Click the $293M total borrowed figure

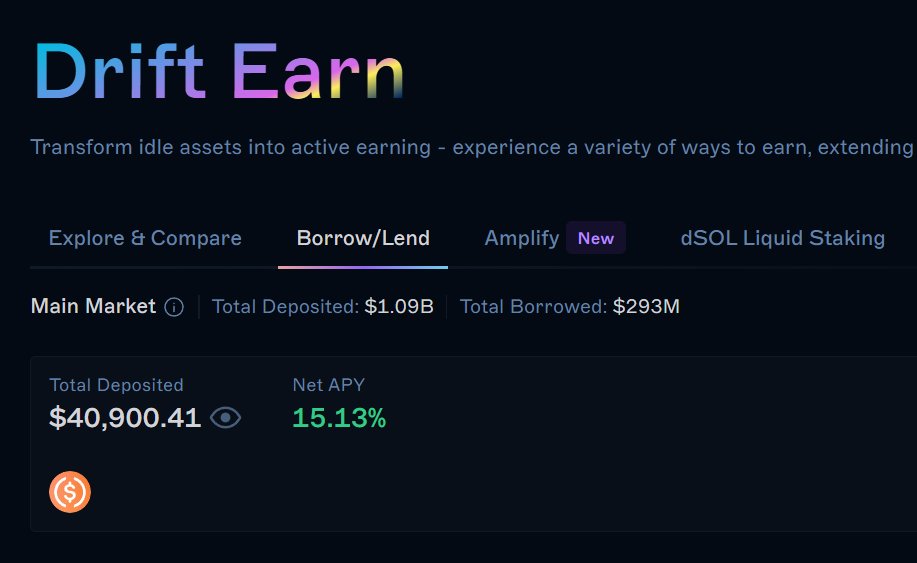pyautogui.click(x=646, y=306)
